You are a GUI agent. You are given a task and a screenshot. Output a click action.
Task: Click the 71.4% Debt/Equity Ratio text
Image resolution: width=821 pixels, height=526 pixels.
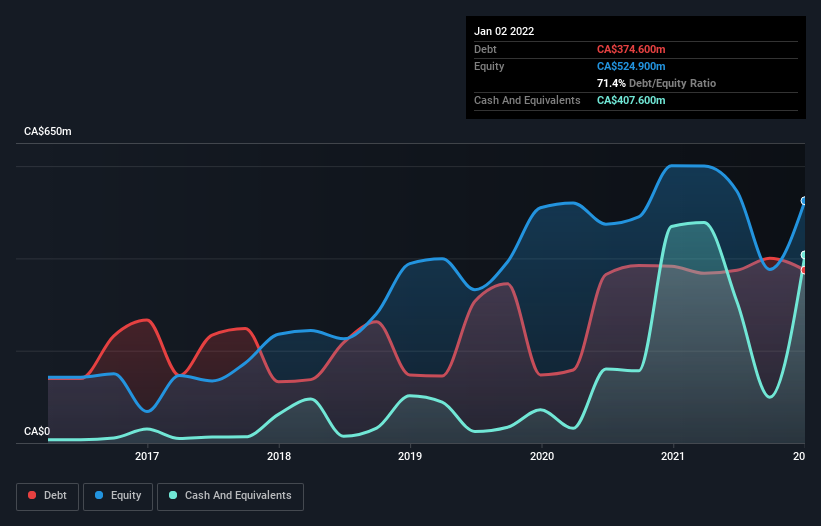(656, 83)
